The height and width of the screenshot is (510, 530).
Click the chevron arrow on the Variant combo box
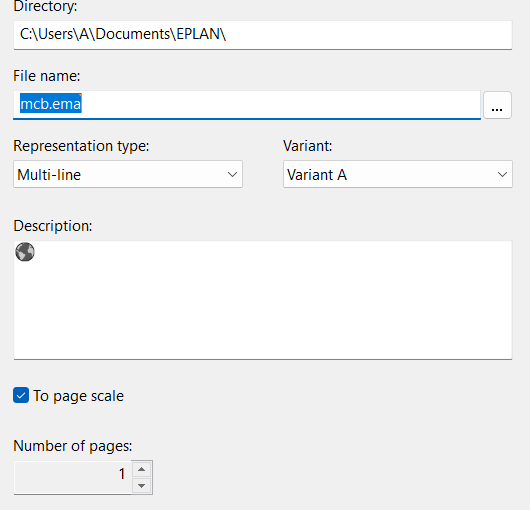[x=502, y=174]
